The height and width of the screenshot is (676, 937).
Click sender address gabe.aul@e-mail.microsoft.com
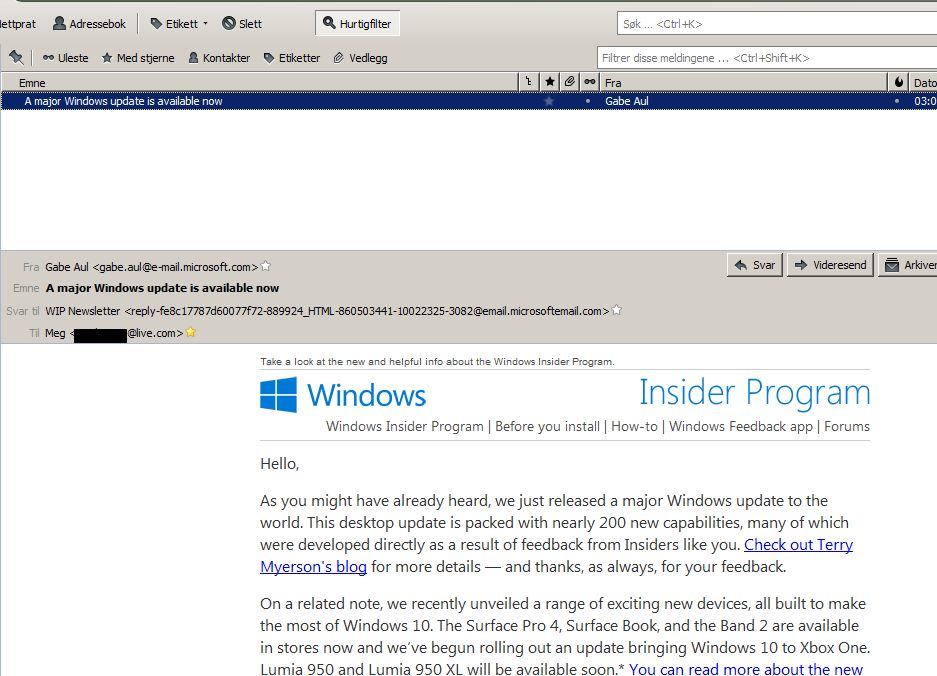152,267
